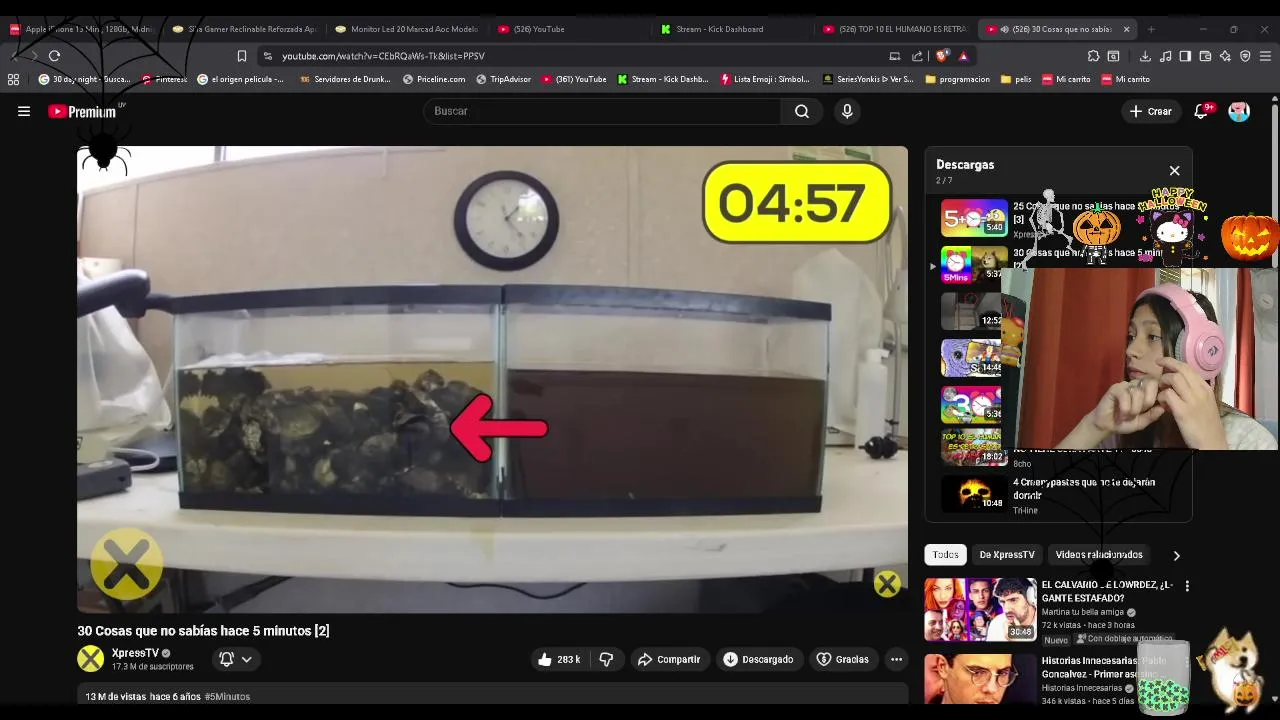Dislike the video
Image resolution: width=1280 pixels, height=720 pixels.
coord(606,659)
